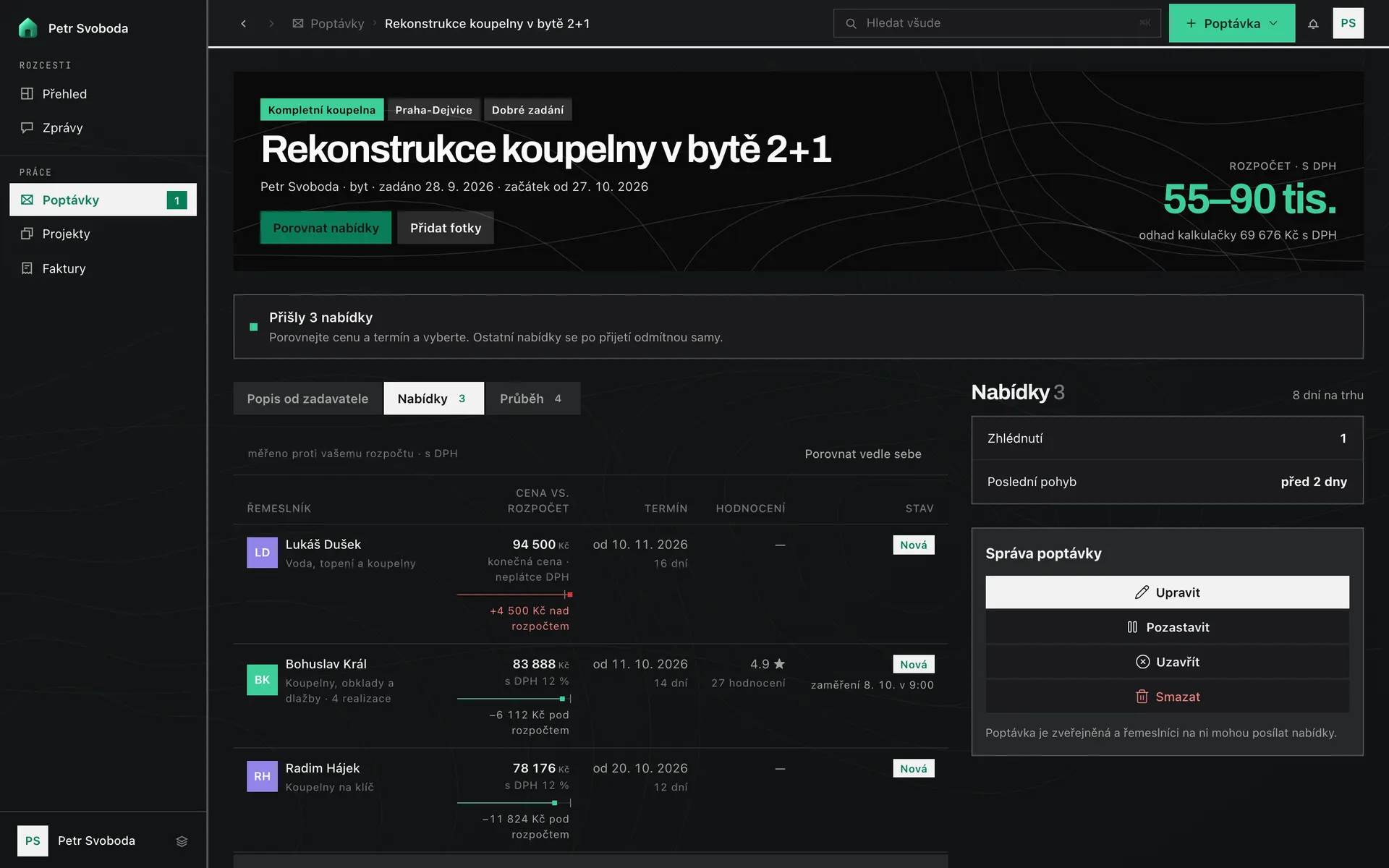Click Upravit to edit the request
The height and width of the screenshot is (868, 1389).
click(x=1167, y=592)
